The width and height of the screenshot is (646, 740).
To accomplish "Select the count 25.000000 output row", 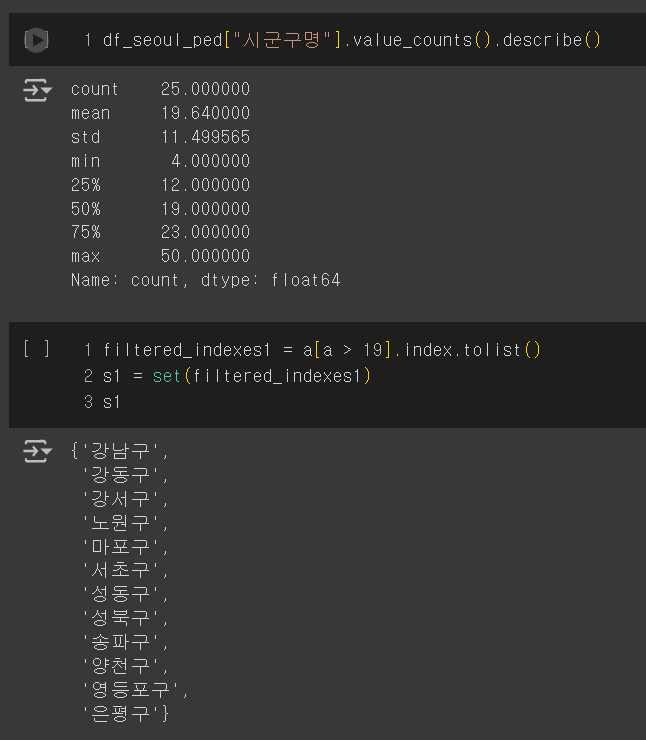I will 160,89.
